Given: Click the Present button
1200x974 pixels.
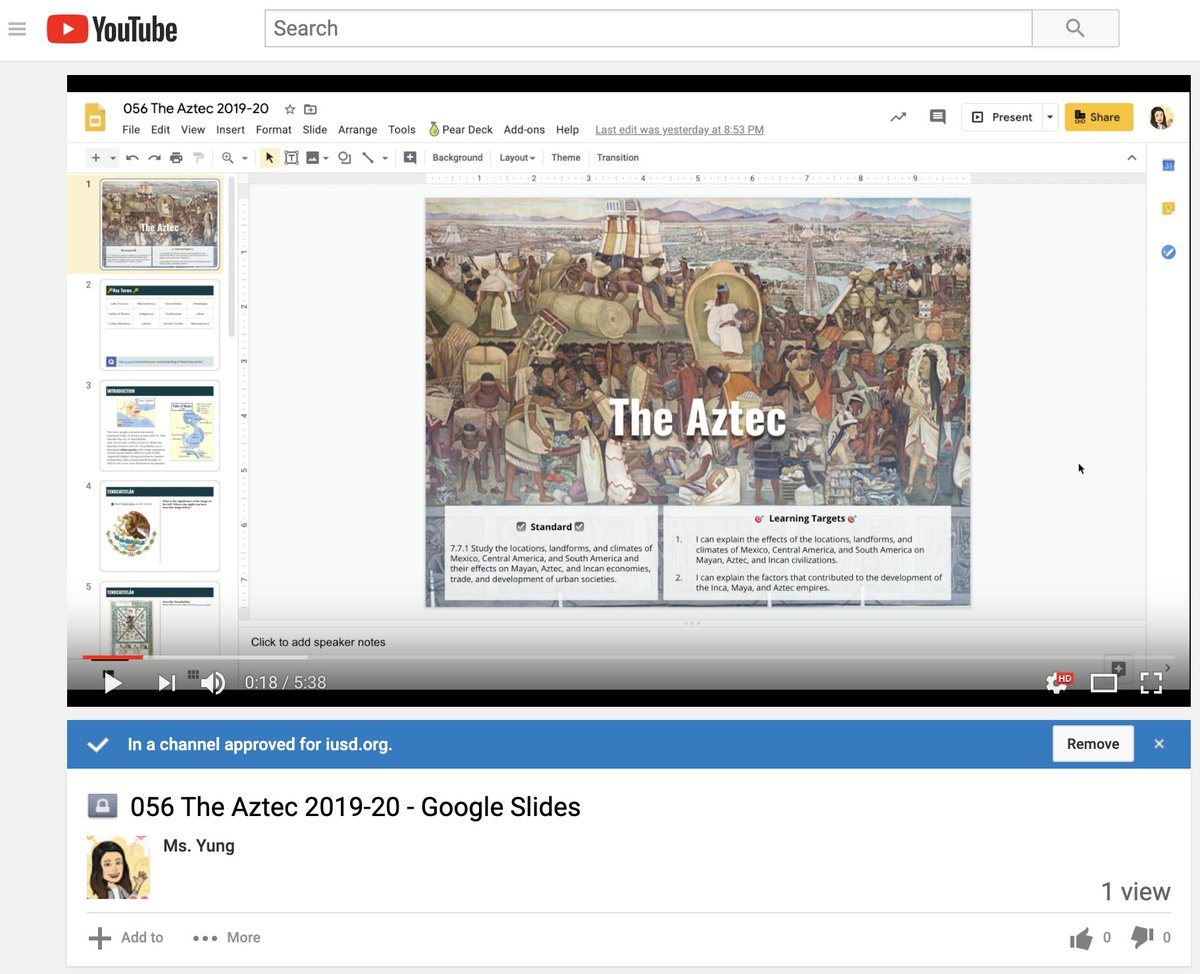Looking at the screenshot, I should coord(1002,117).
